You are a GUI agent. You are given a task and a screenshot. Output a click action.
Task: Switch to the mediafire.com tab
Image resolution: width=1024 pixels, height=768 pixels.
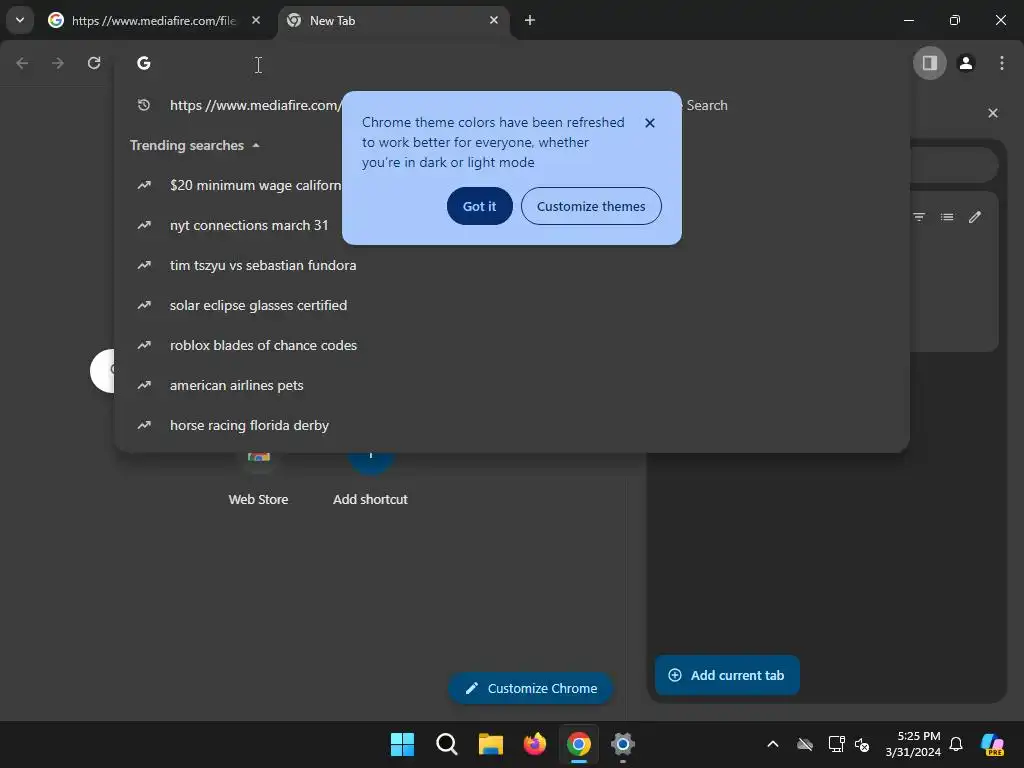(x=153, y=20)
